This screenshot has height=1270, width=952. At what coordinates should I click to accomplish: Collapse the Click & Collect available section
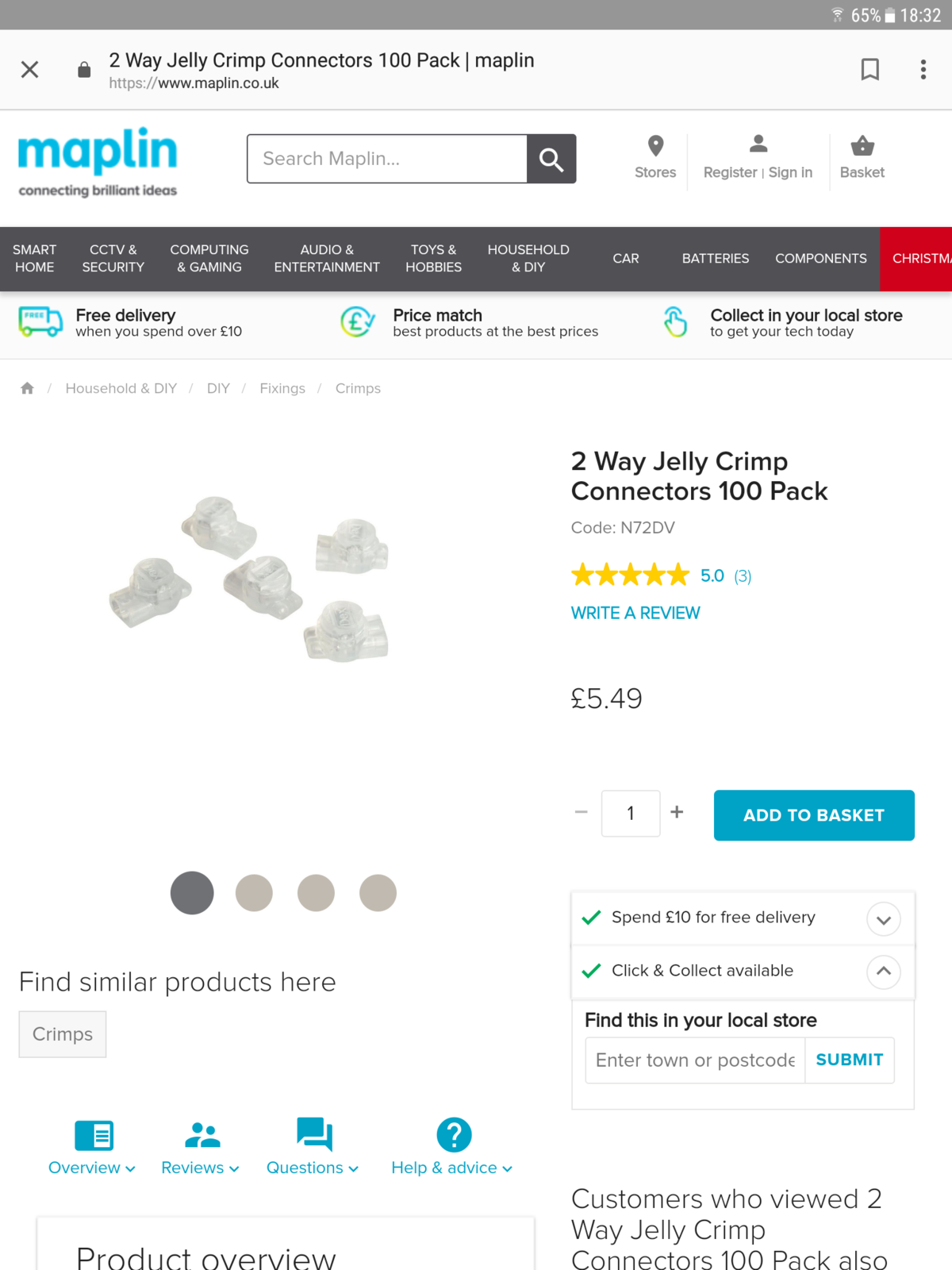pos(883,972)
